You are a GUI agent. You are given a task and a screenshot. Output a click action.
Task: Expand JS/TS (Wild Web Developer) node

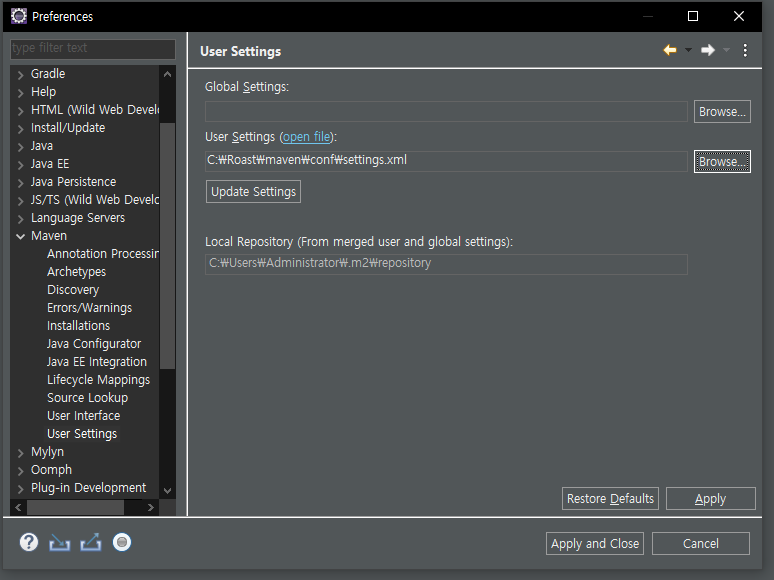pos(20,201)
